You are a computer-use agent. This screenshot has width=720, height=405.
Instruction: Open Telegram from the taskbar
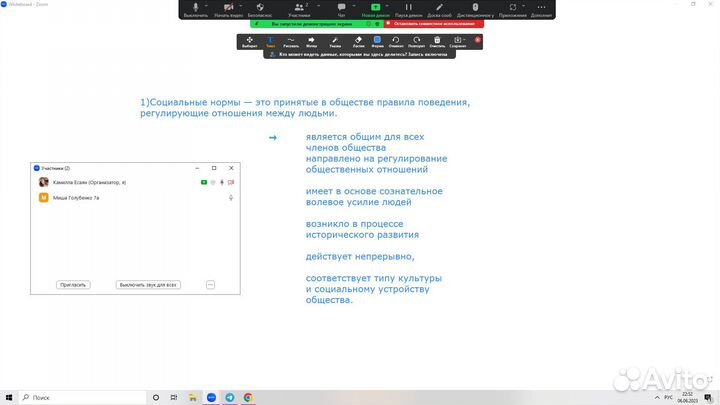(230, 398)
